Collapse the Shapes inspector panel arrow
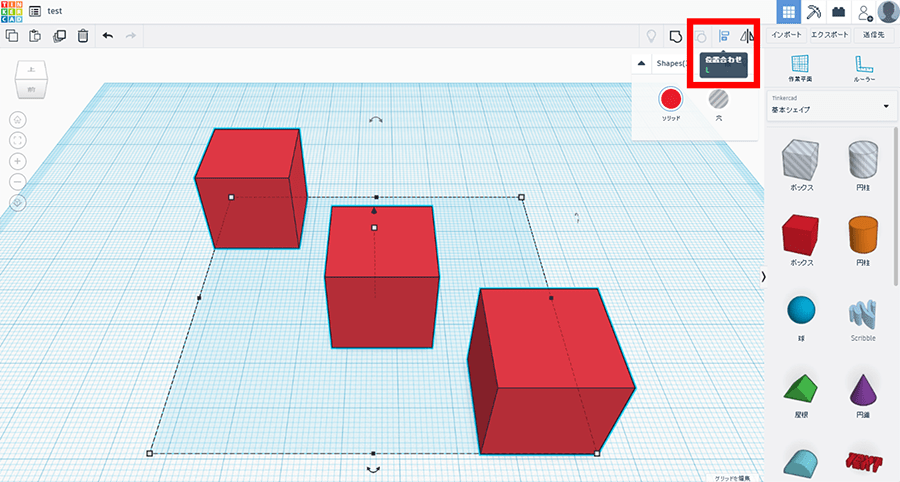This screenshot has width=900, height=482. pyautogui.click(x=642, y=63)
